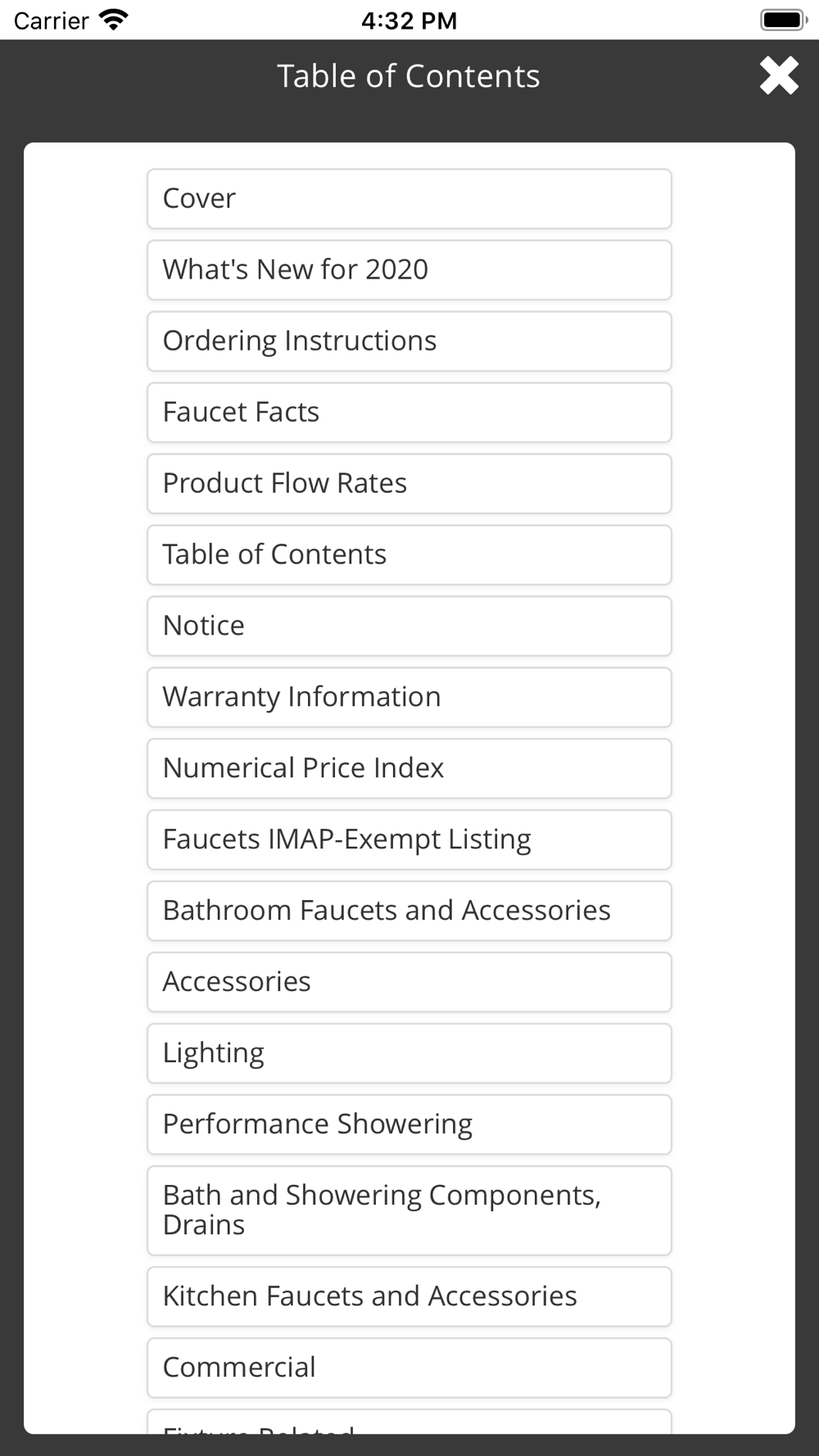Image resolution: width=819 pixels, height=1456 pixels.
Task: Open Bathroom Faucets and Accessories
Action: (409, 911)
